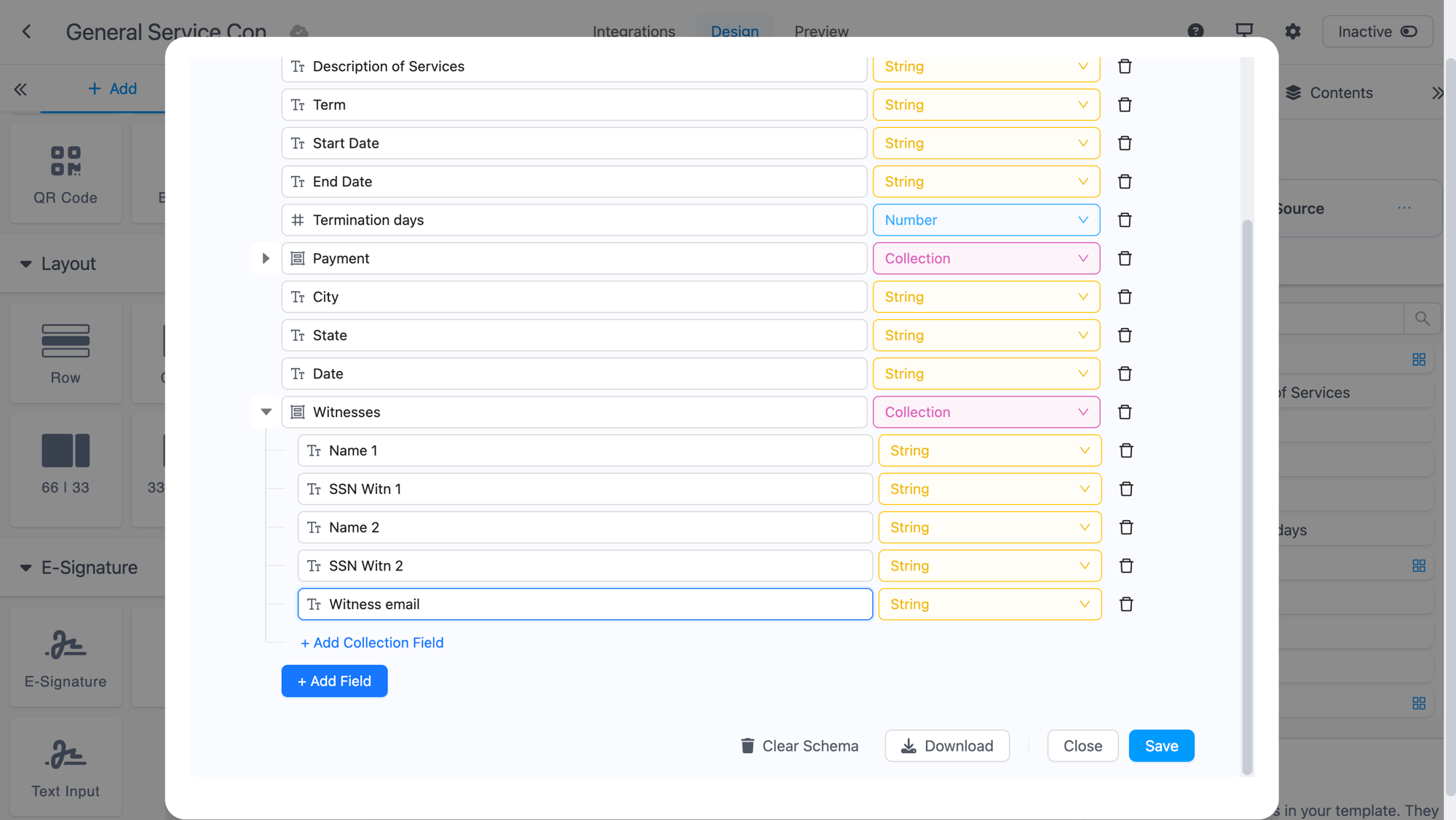Click the settings gear icon
This screenshot has height=820, width=1456.
tap(1292, 31)
